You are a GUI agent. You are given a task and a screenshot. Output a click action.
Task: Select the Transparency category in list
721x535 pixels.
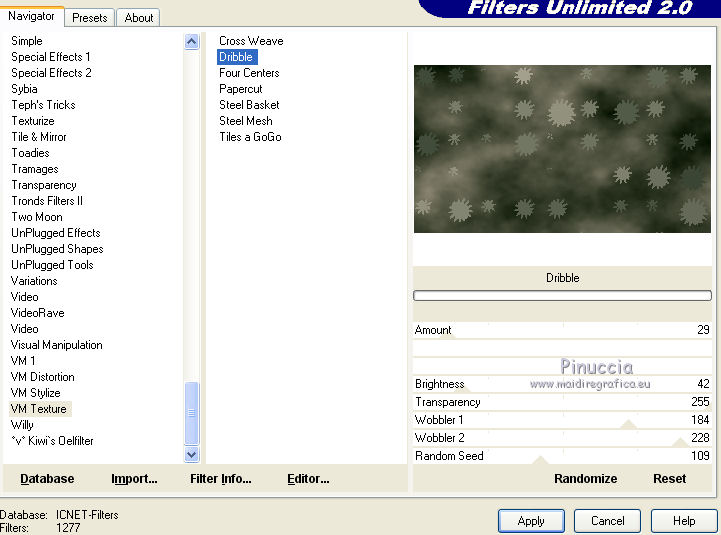click(x=44, y=185)
